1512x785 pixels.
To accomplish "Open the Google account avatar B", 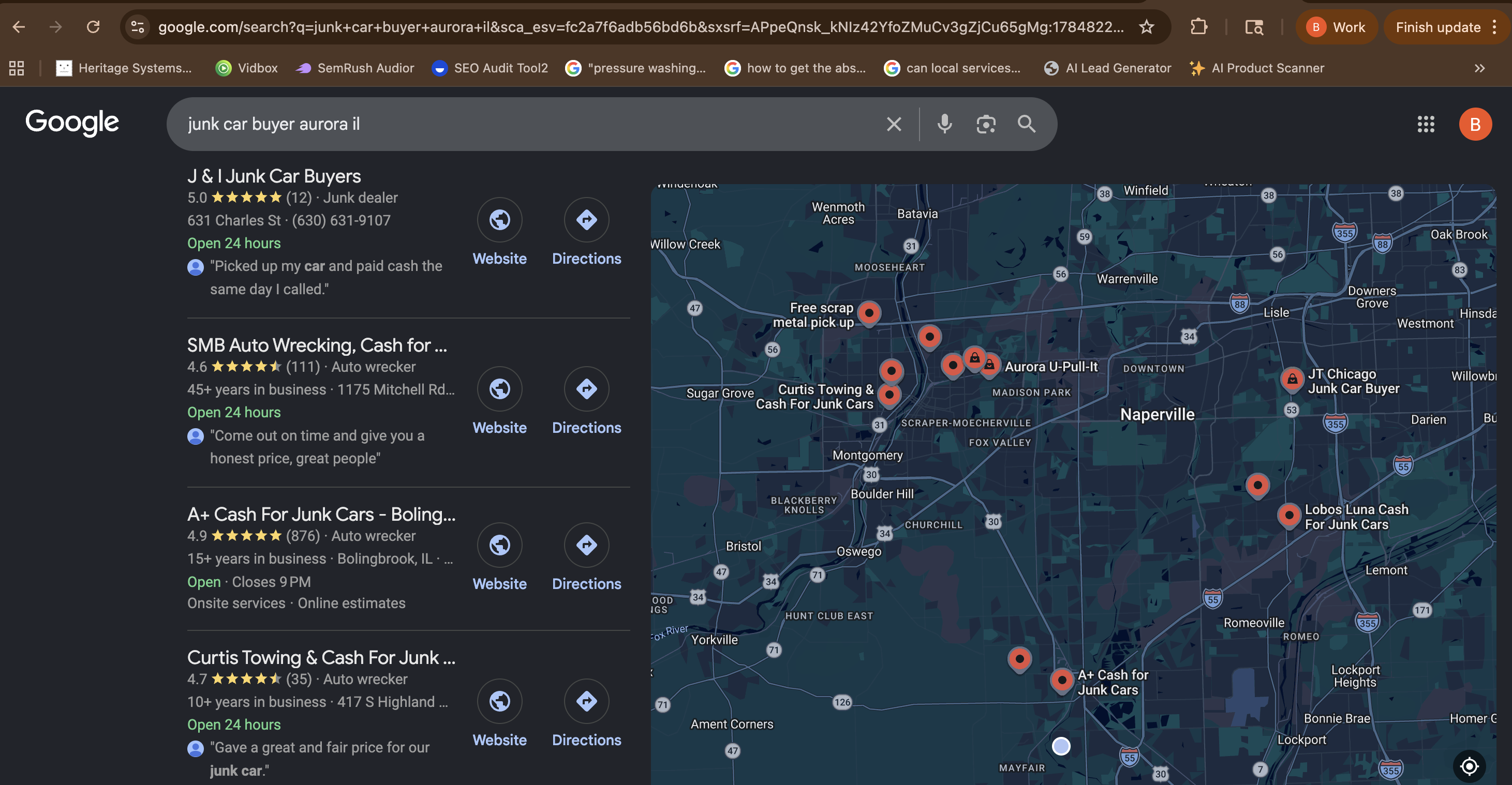I will 1475,124.
